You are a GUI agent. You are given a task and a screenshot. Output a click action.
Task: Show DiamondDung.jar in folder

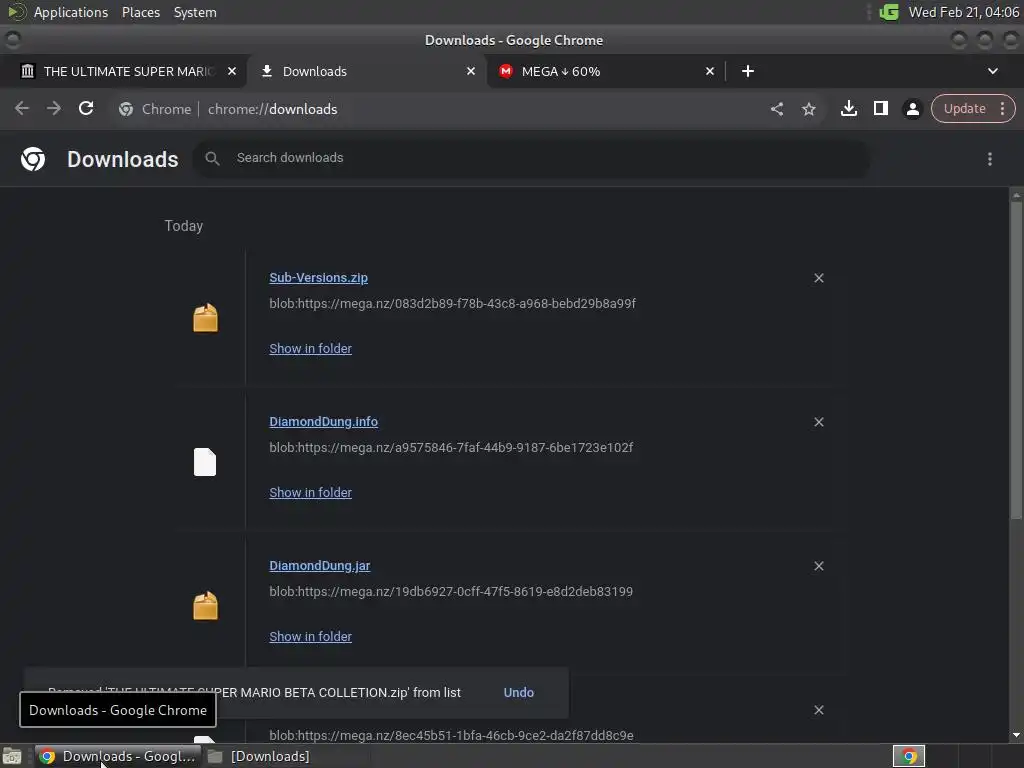coord(310,637)
